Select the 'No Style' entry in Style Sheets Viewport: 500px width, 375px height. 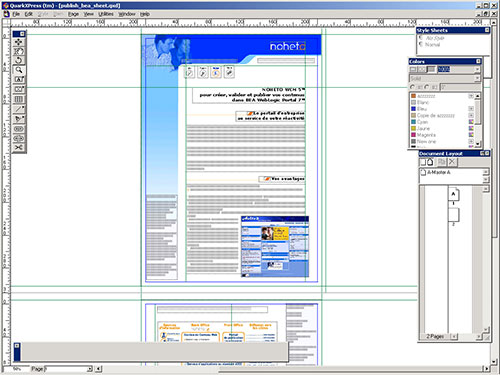point(435,38)
